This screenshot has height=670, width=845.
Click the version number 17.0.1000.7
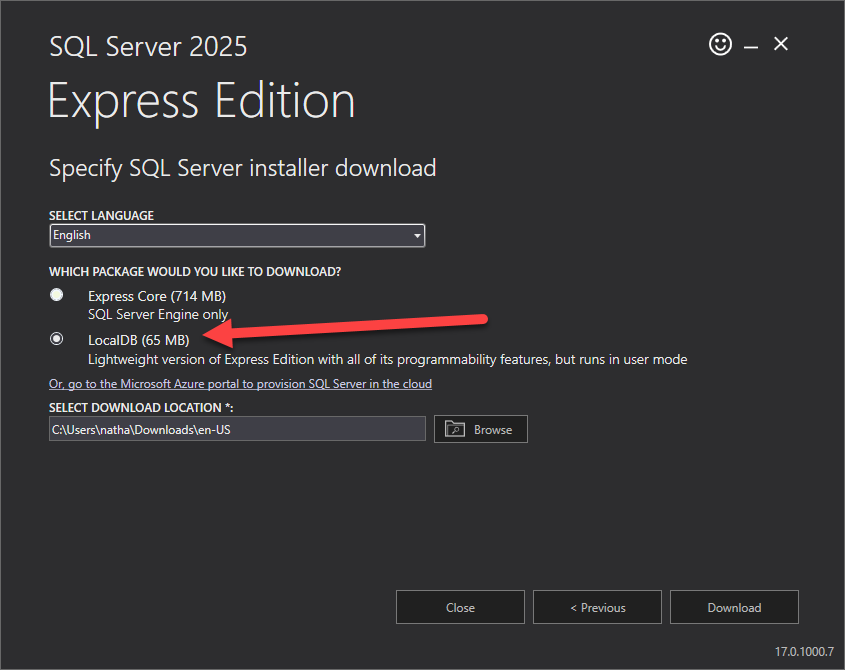coord(804,651)
